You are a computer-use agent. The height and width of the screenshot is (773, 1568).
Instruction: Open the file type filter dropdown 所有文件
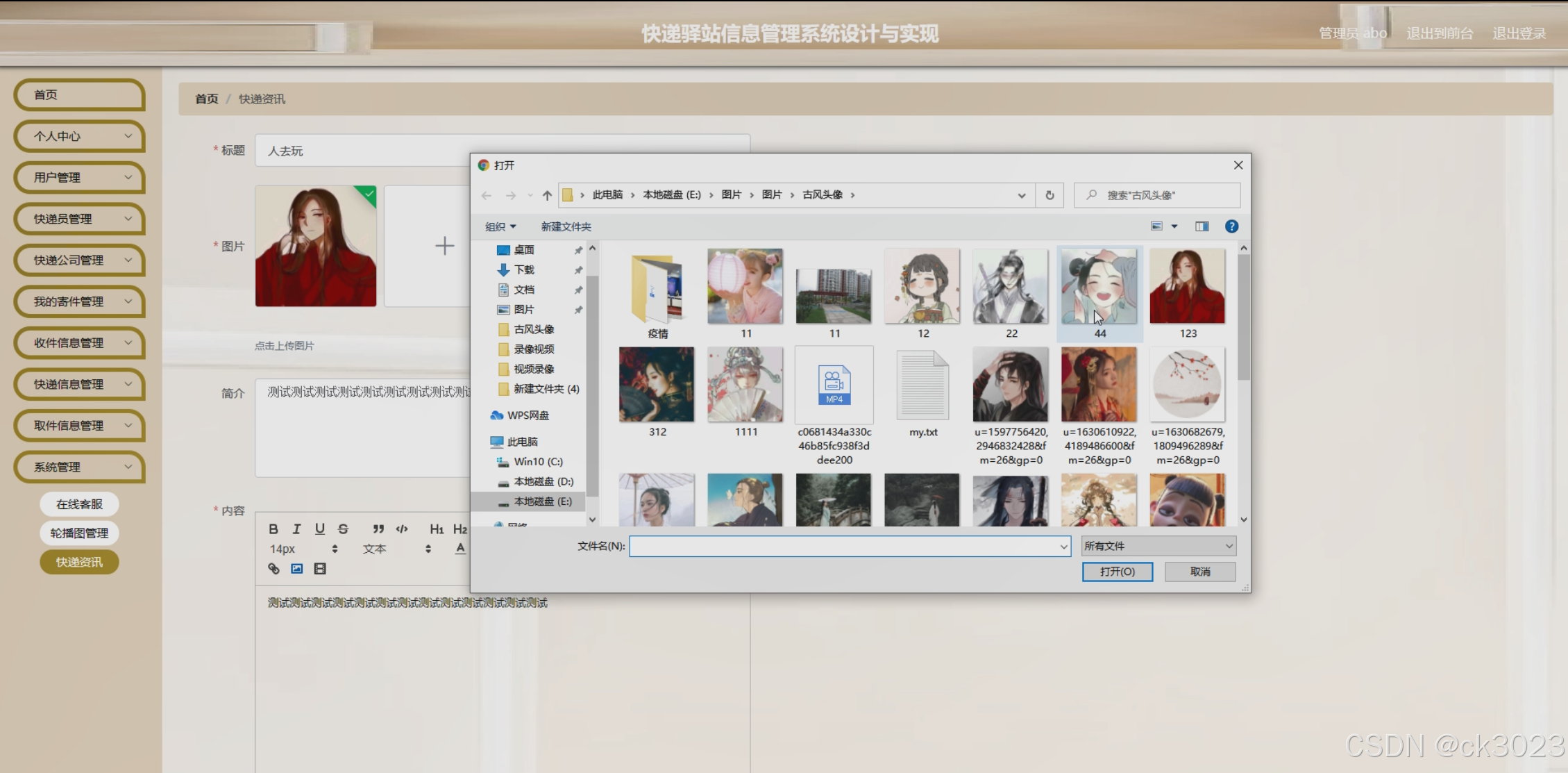click(x=1158, y=546)
